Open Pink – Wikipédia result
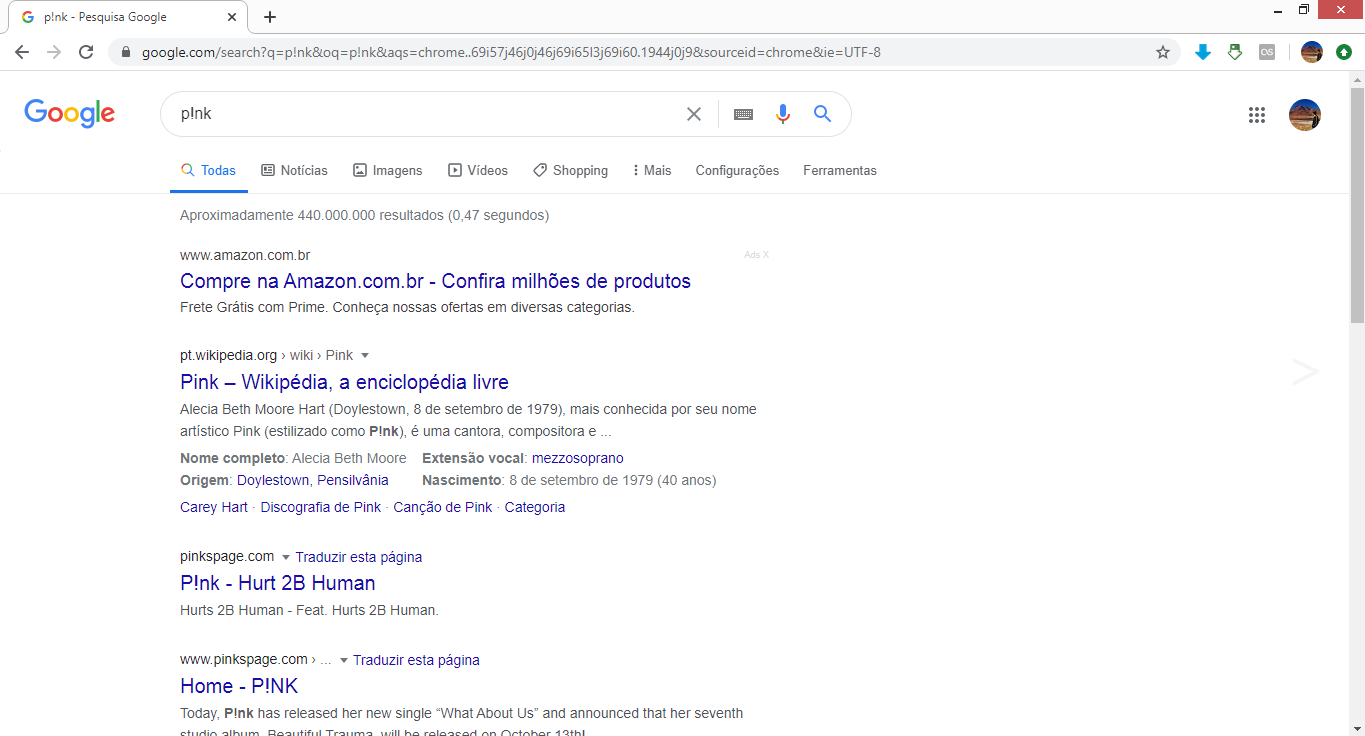 [344, 382]
